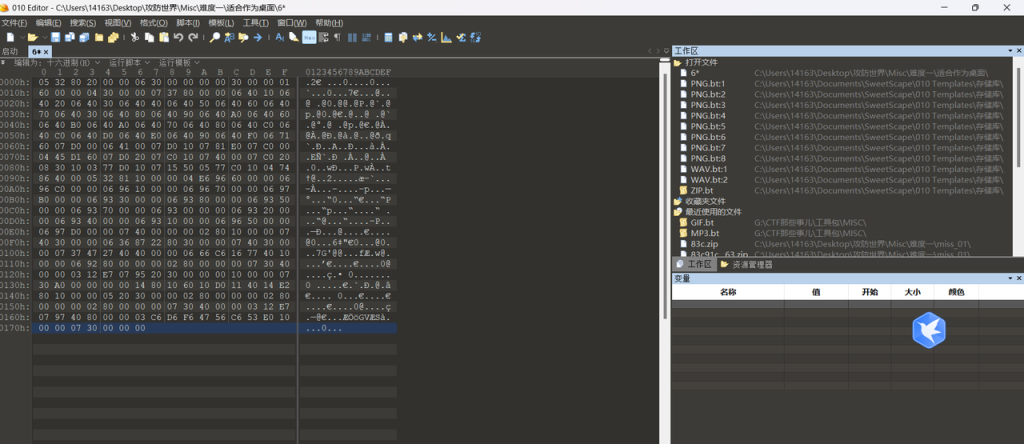Toggle the paragraph whitespace display icon
Viewport: 1024px width, 444px height.
[337, 38]
